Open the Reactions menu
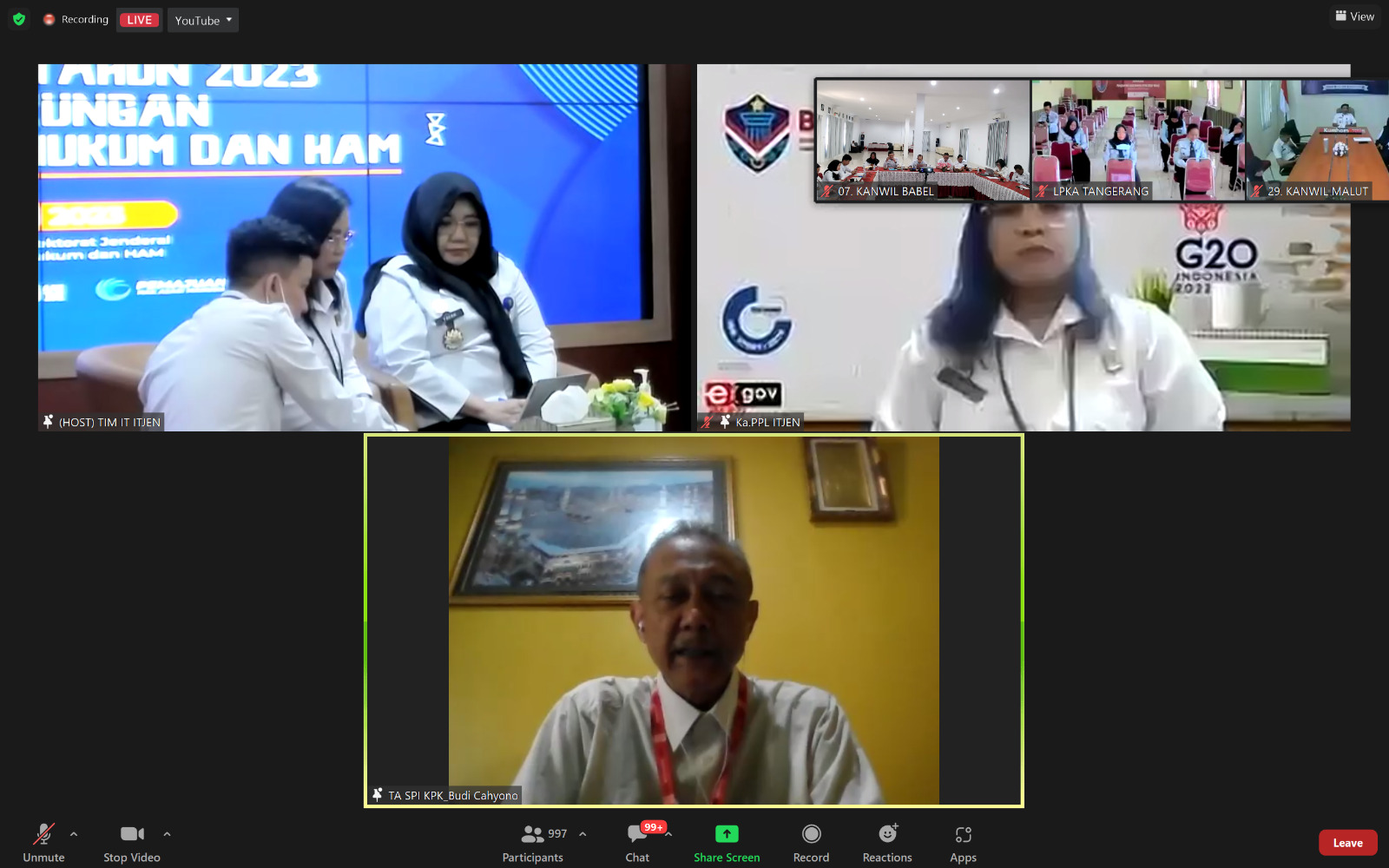The width and height of the screenshot is (1389, 868). pos(887,843)
